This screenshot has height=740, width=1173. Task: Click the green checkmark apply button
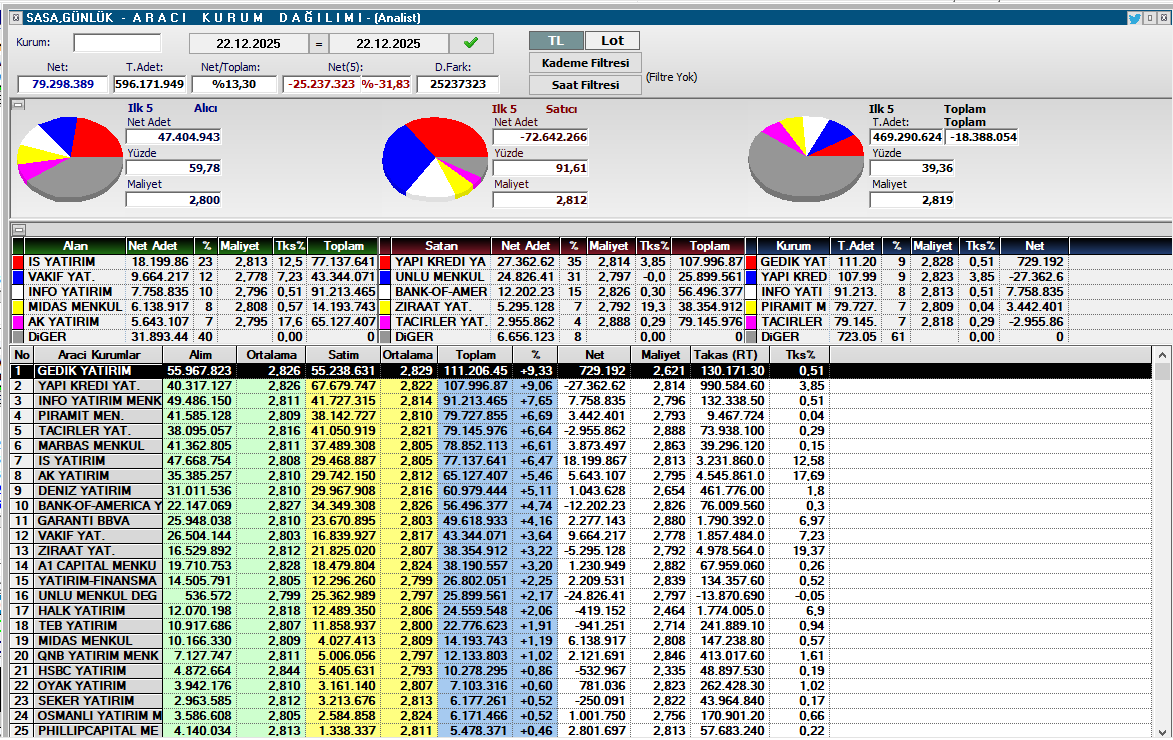pyautogui.click(x=471, y=43)
